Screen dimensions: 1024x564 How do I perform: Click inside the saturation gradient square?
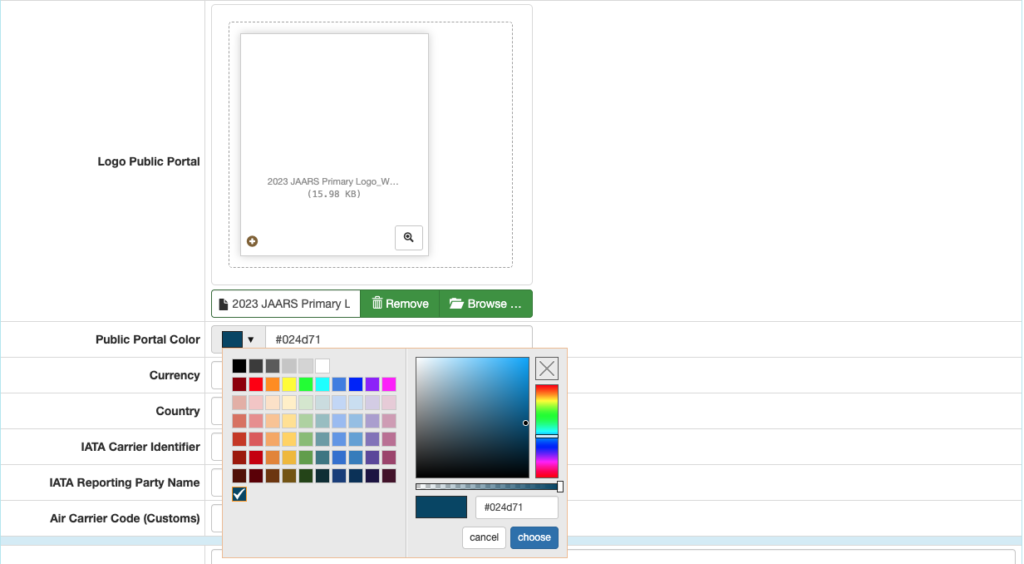click(x=472, y=417)
